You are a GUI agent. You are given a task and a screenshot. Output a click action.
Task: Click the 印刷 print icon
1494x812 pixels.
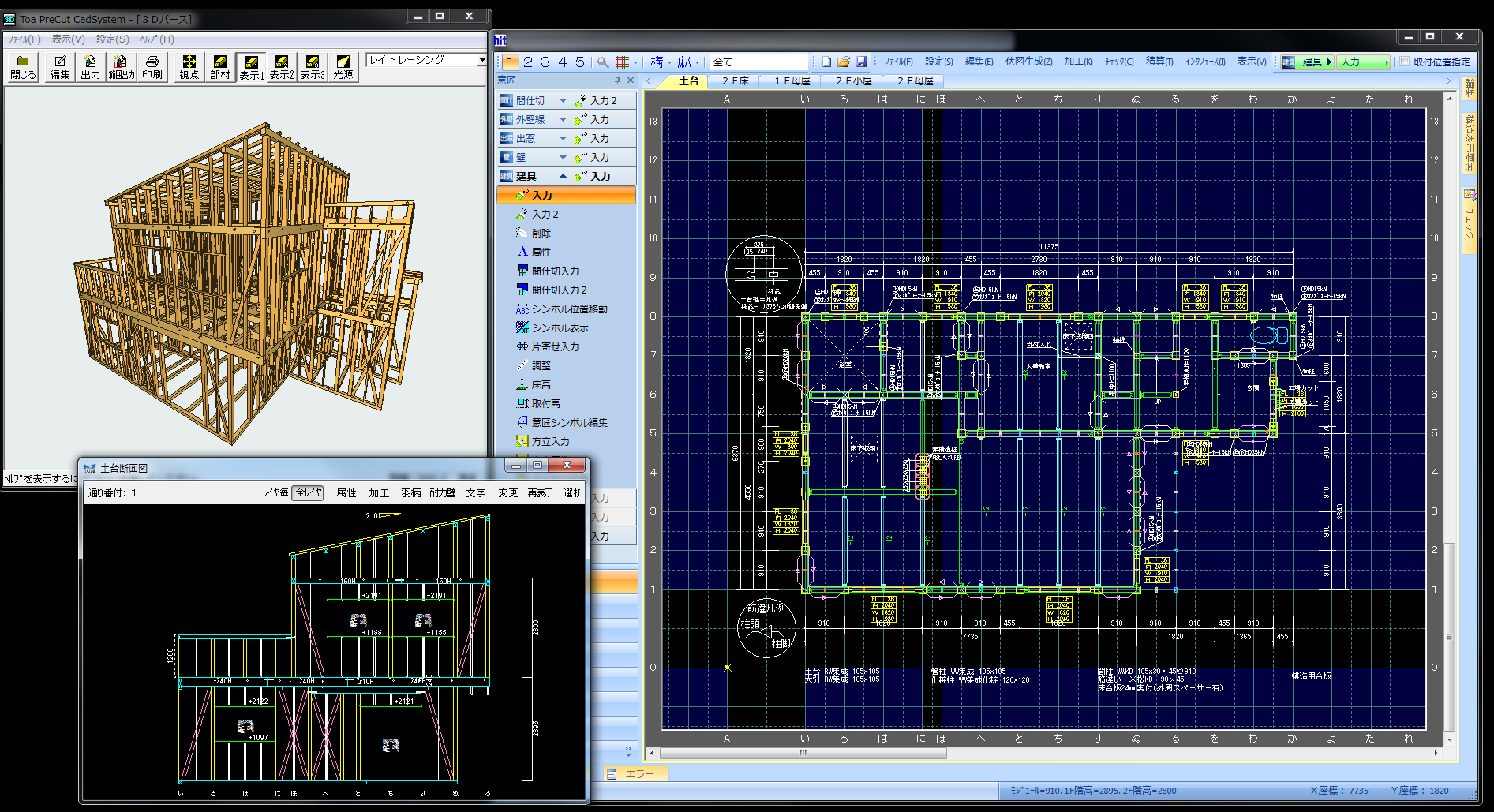pos(152,66)
